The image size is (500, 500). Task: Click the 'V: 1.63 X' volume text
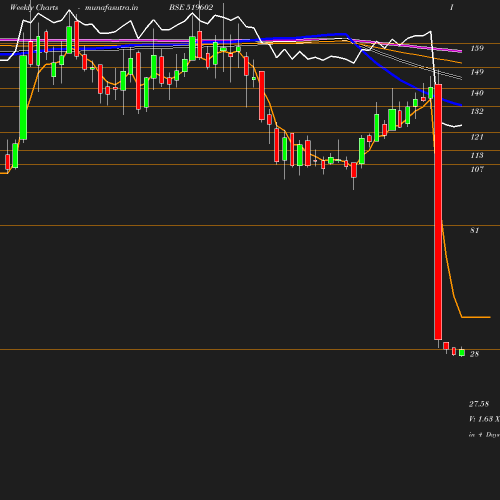pyautogui.click(x=484, y=419)
